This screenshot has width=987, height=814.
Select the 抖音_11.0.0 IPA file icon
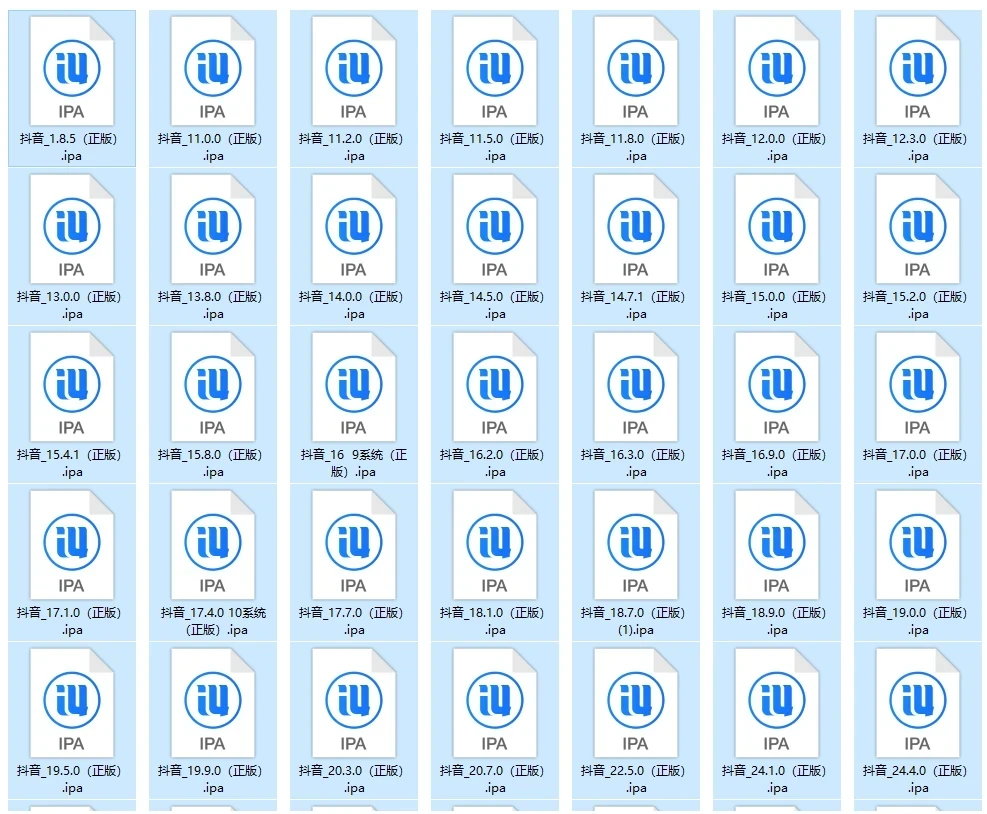point(213,71)
